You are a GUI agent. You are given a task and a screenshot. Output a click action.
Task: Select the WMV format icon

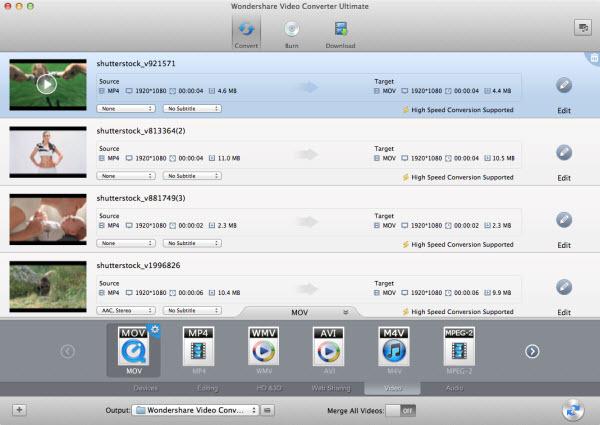[263, 346]
